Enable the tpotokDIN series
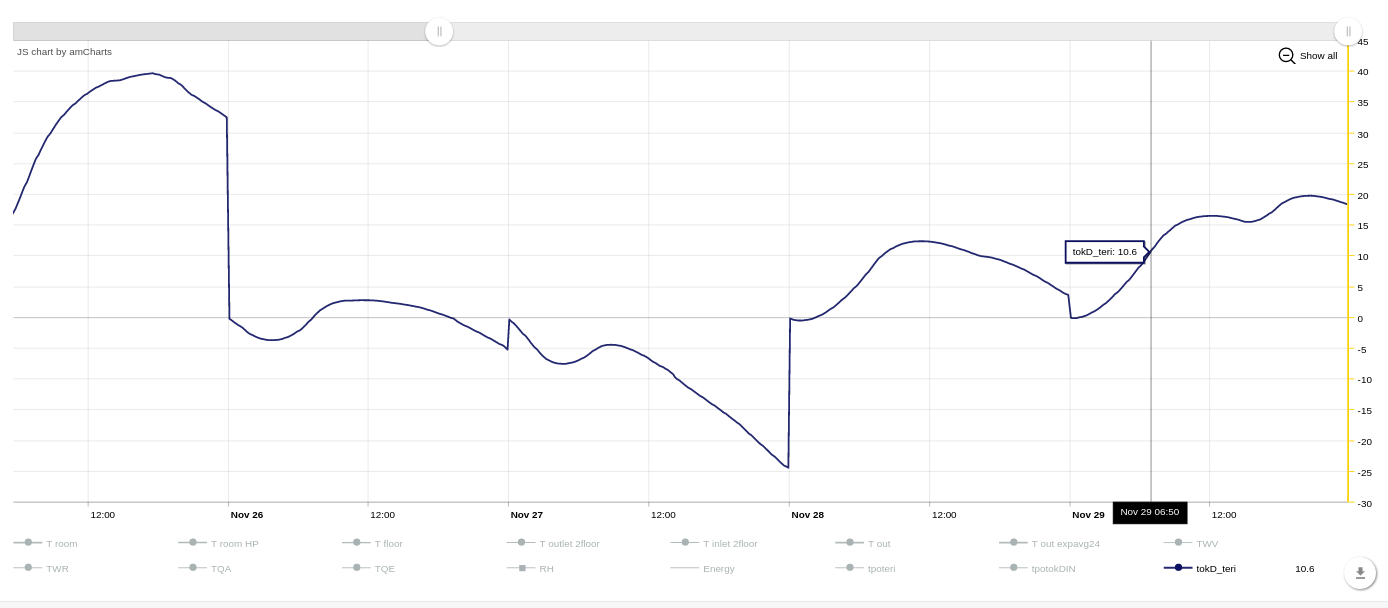Viewport: 1388px width, 608px height. 1053,569
